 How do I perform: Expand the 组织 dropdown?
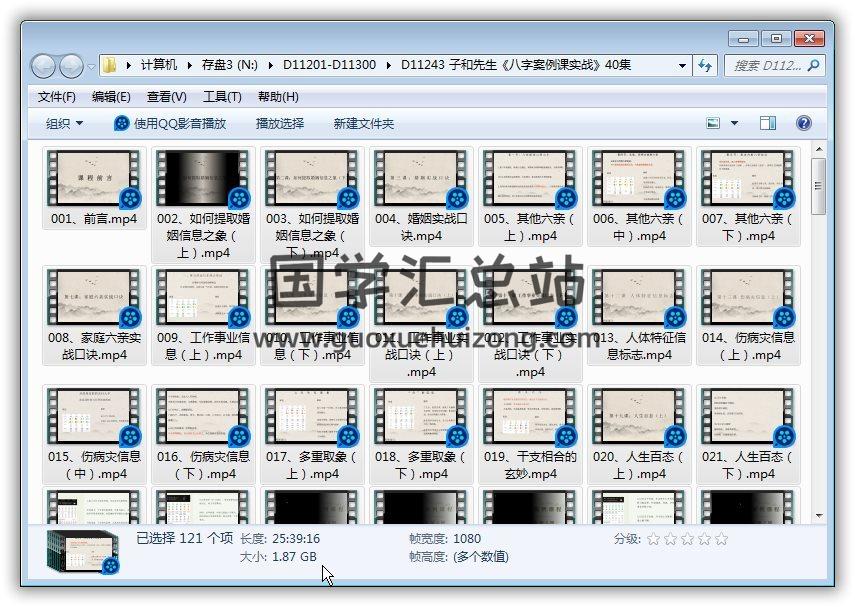coord(64,123)
